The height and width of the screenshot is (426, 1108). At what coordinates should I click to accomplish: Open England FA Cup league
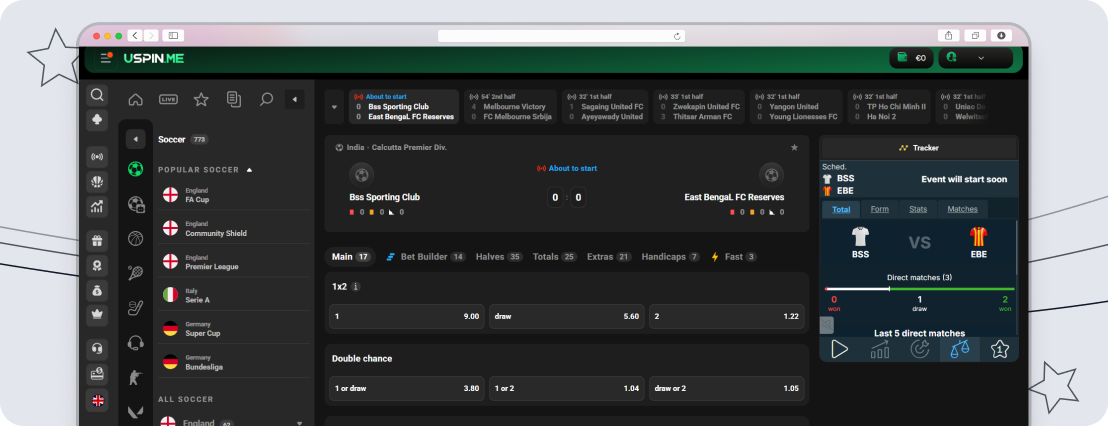(x=233, y=195)
